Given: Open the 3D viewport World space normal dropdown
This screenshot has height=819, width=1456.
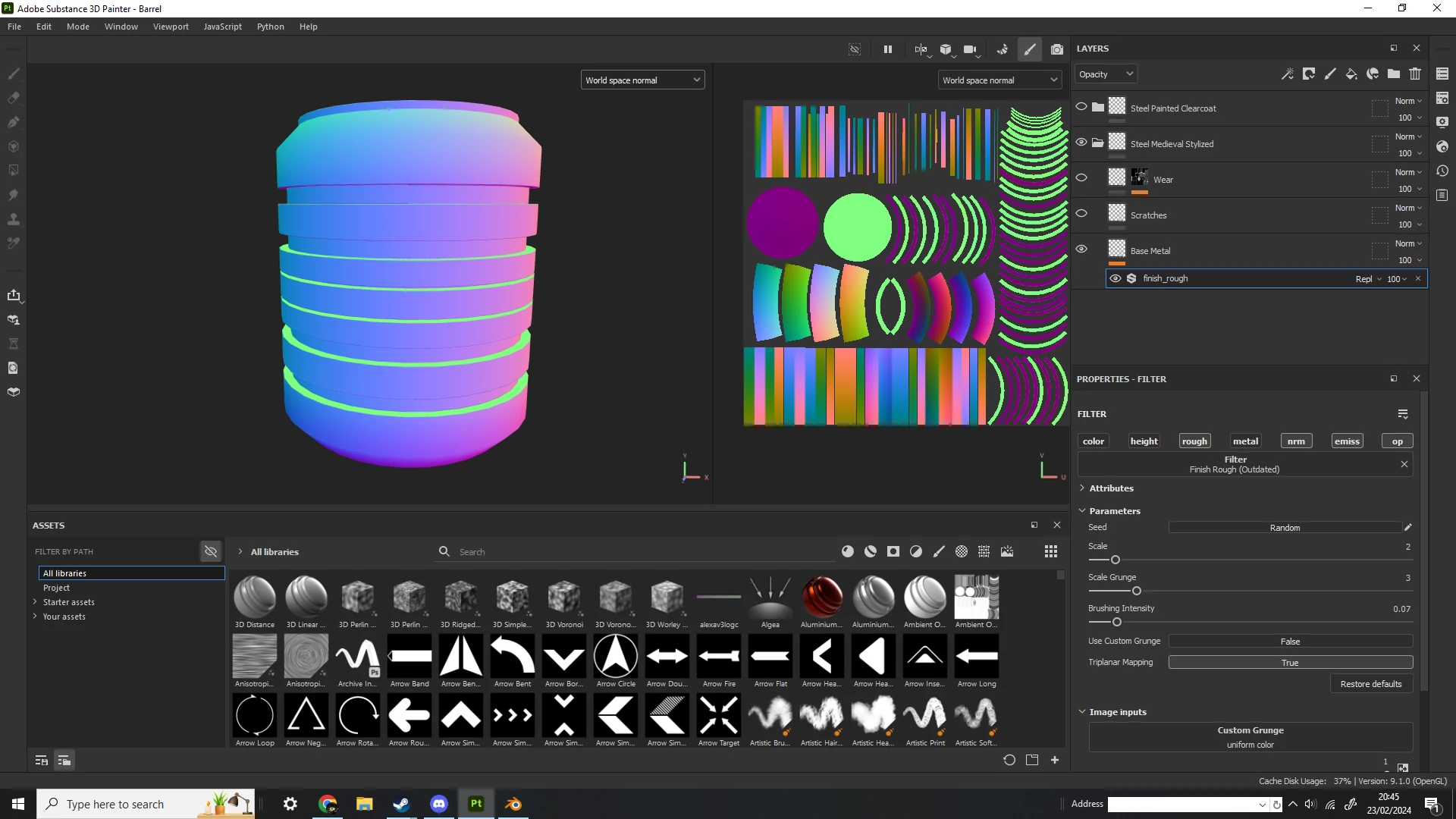Looking at the screenshot, I should pos(642,80).
